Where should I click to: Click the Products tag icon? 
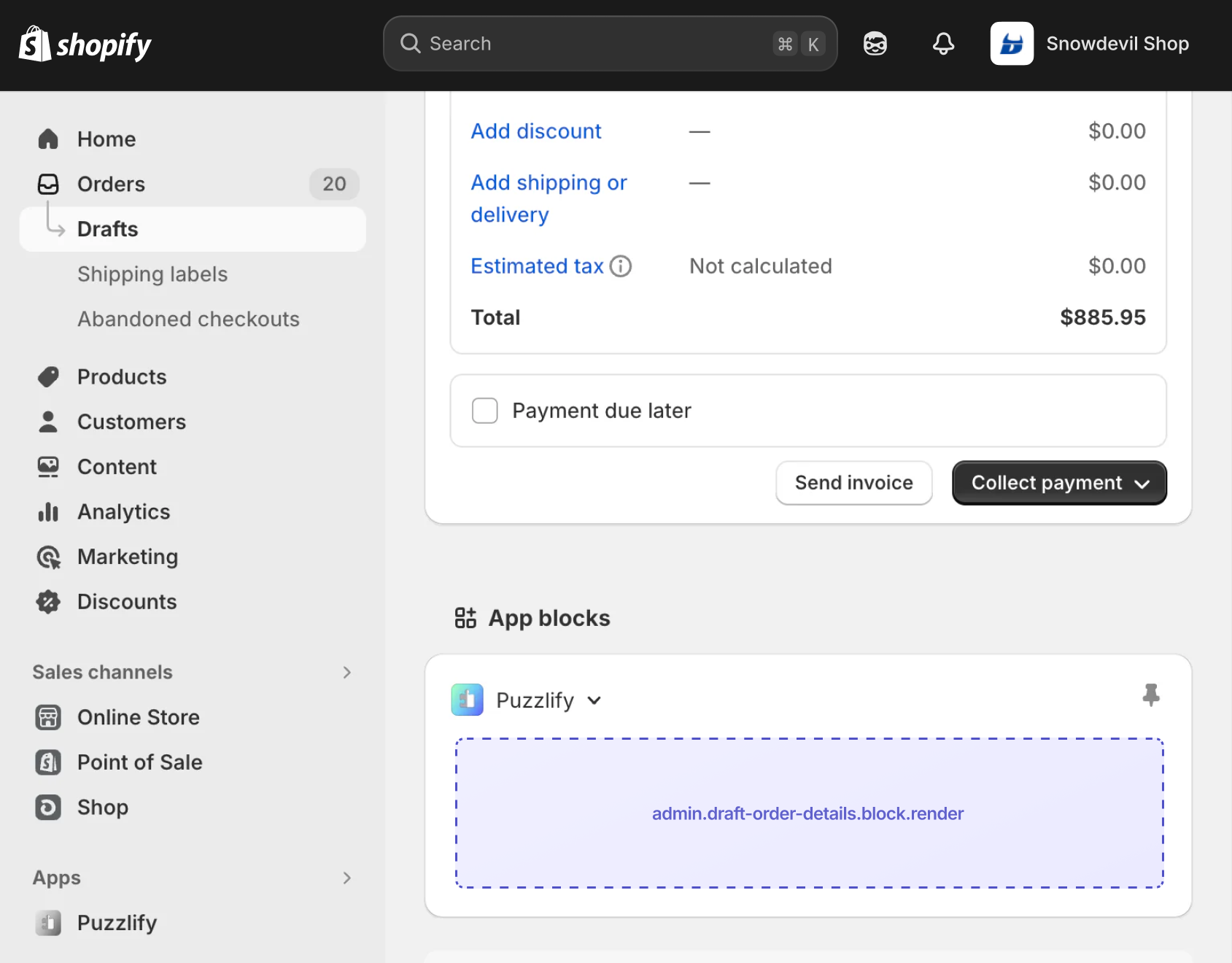click(48, 376)
